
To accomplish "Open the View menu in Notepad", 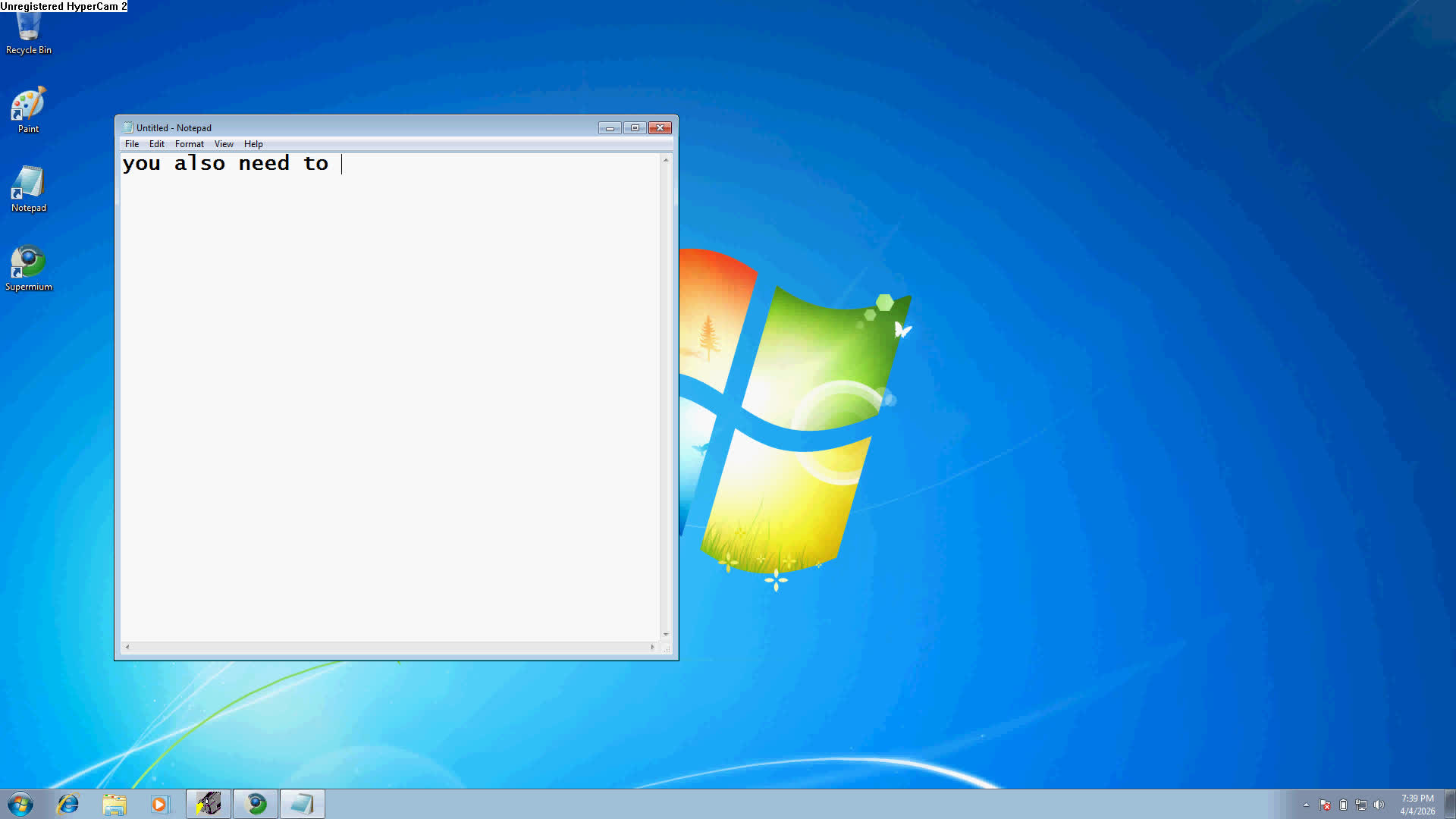I will (x=224, y=144).
